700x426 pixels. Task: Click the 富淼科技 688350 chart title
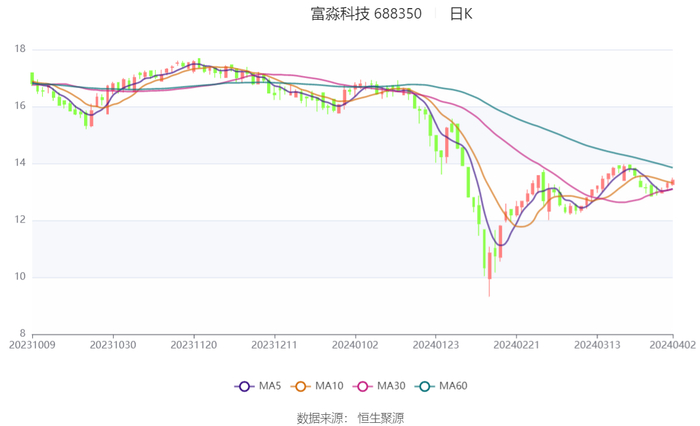(366, 14)
